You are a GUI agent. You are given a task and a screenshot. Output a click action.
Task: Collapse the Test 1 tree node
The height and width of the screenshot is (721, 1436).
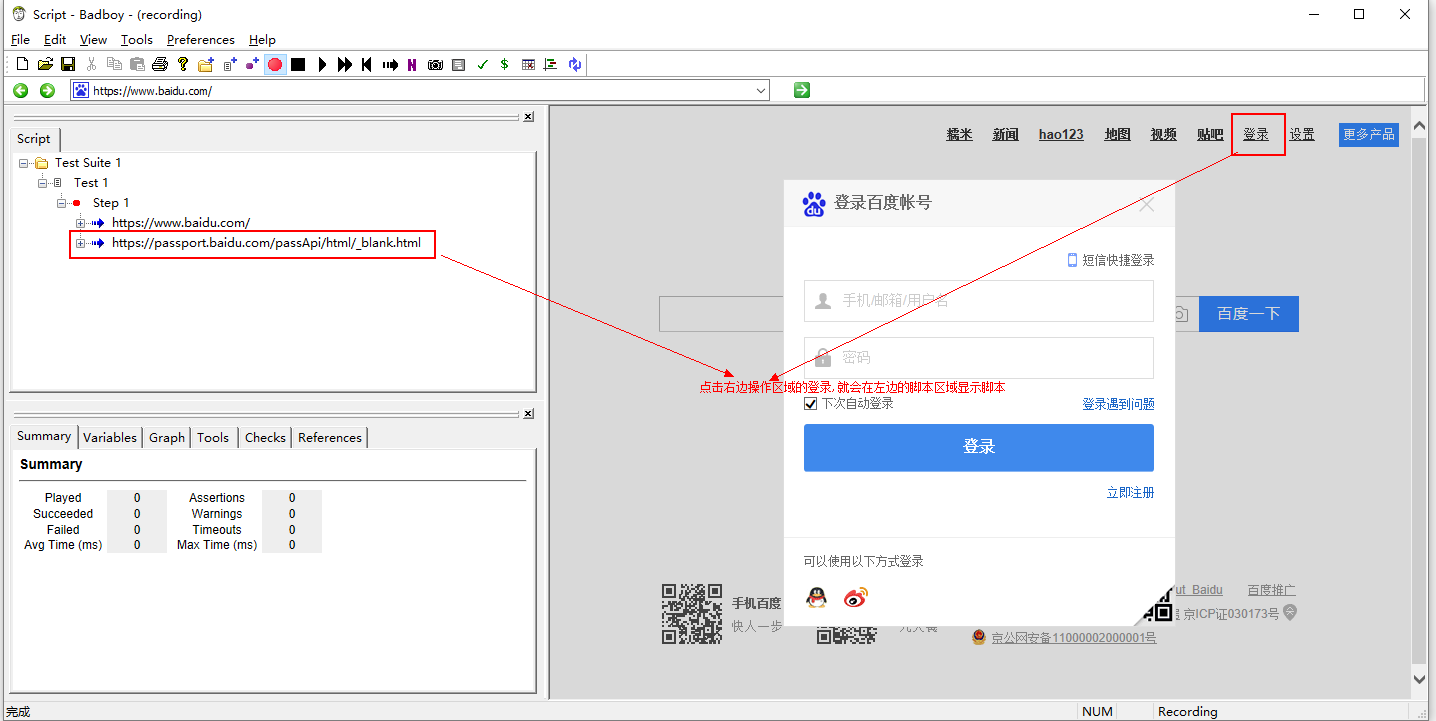(x=42, y=183)
